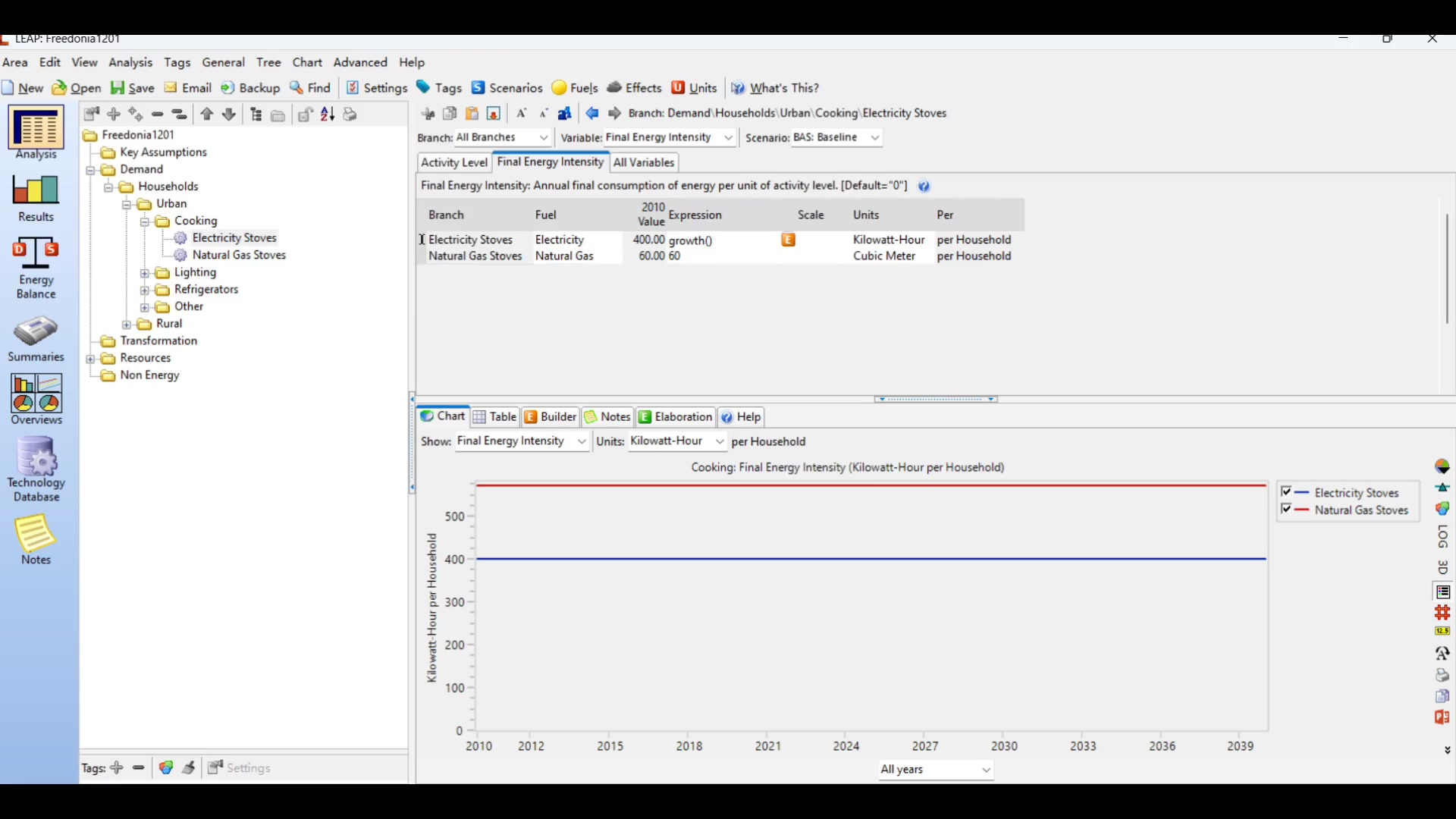Click the print tree icon
This screenshot has height=819, width=1456.
tap(350, 115)
